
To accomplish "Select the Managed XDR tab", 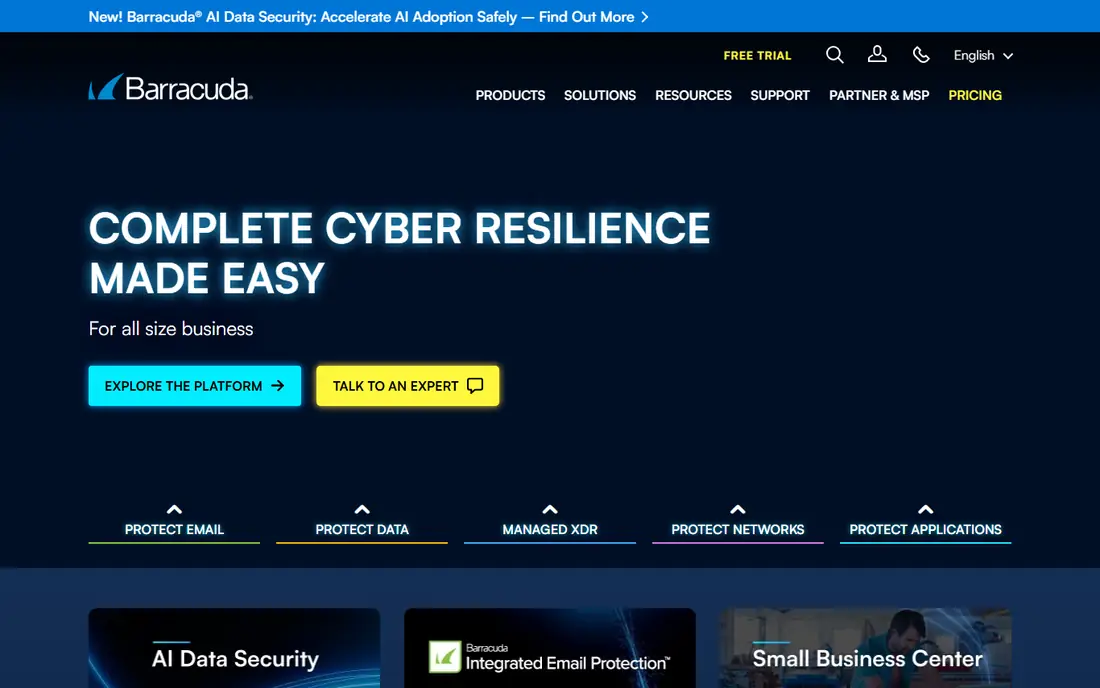I will [550, 530].
